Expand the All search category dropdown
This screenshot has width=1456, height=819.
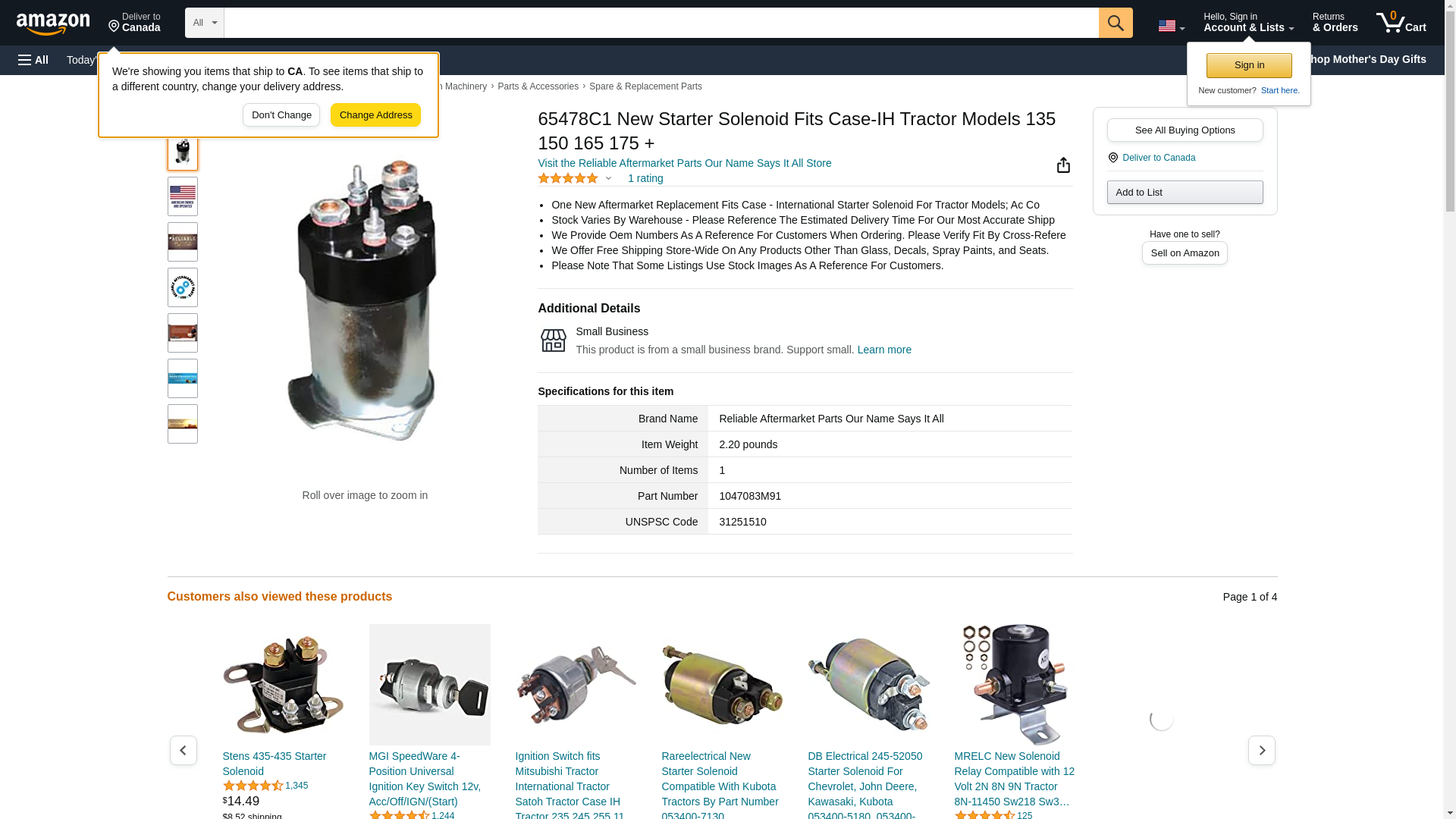pyautogui.click(x=204, y=23)
